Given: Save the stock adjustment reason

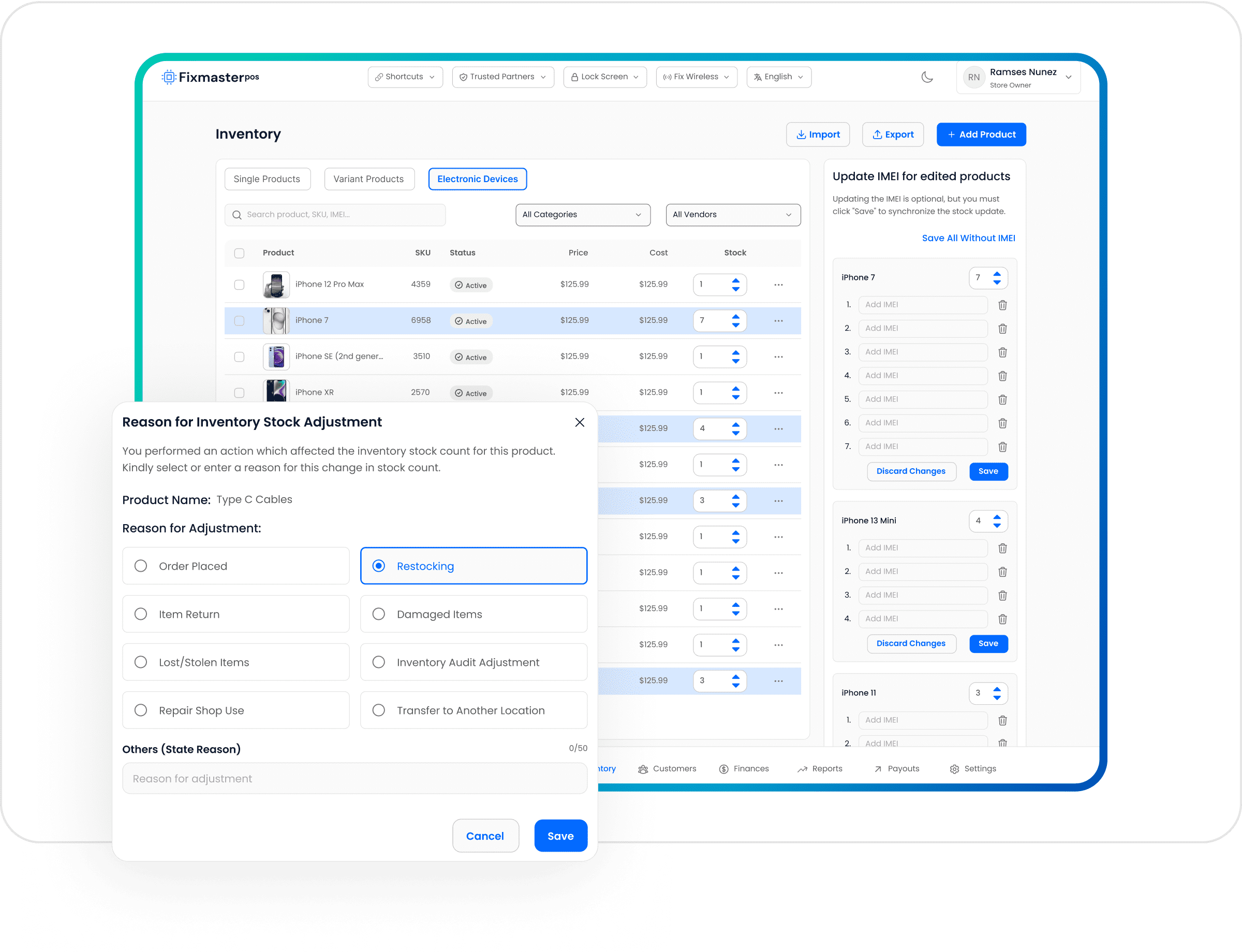Looking at the screenshot, I should tap(560, 836).
